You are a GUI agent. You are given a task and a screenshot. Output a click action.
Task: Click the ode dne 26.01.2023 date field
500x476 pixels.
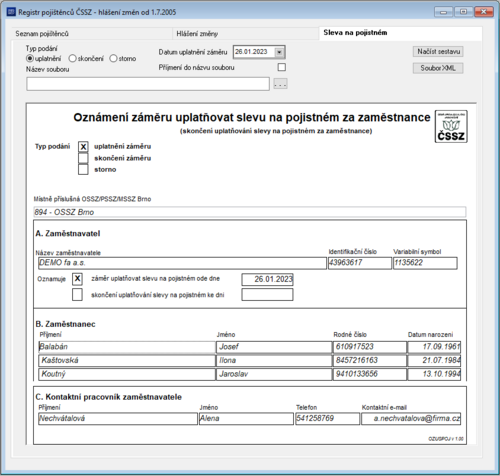tap(267, 279)
